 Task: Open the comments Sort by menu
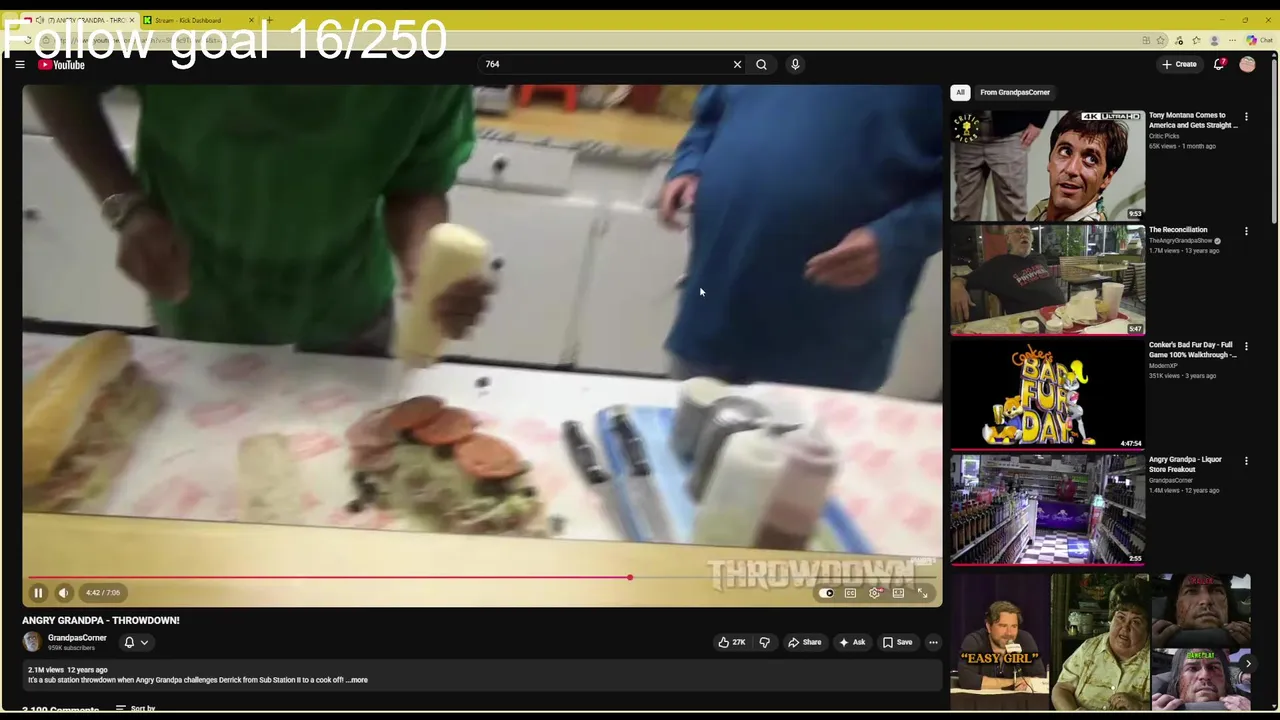135,708
